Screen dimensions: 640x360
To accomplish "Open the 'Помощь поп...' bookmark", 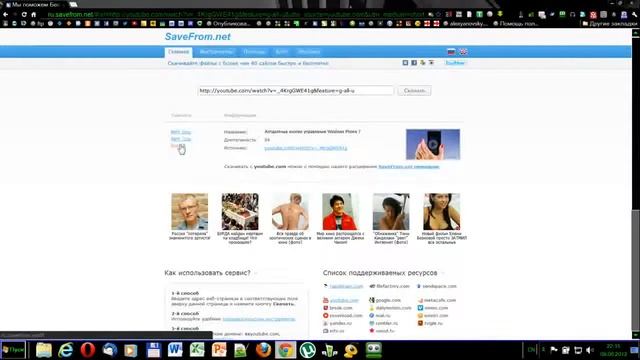I will tap(516, 24).
